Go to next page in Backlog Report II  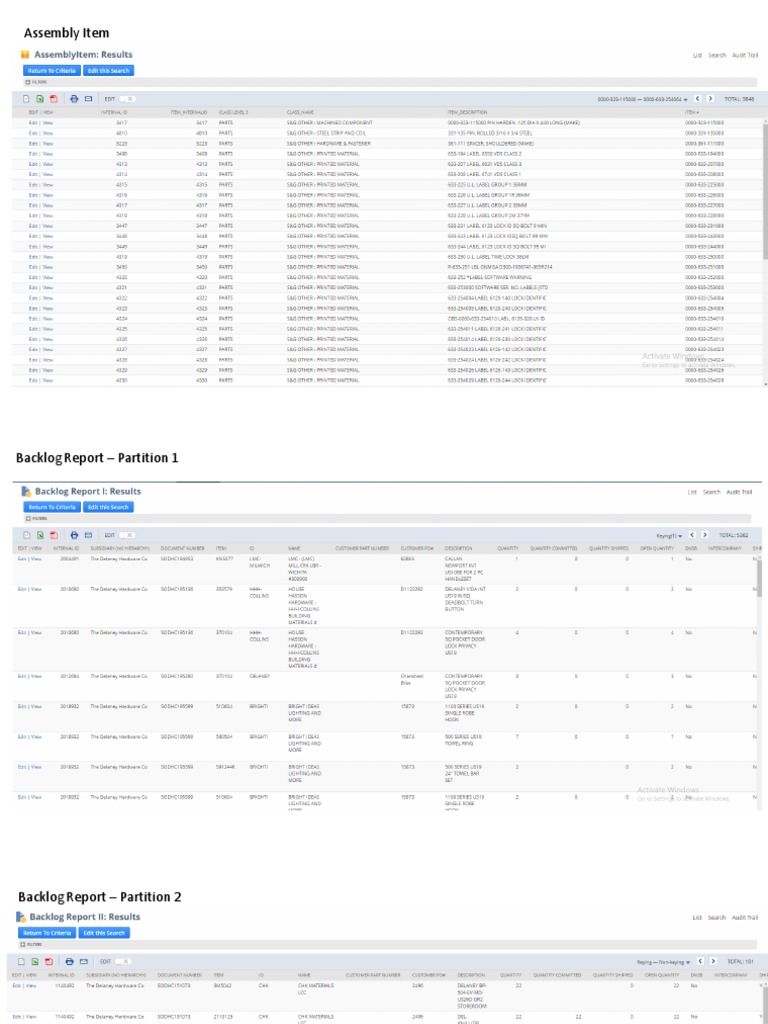click(714, 961)
